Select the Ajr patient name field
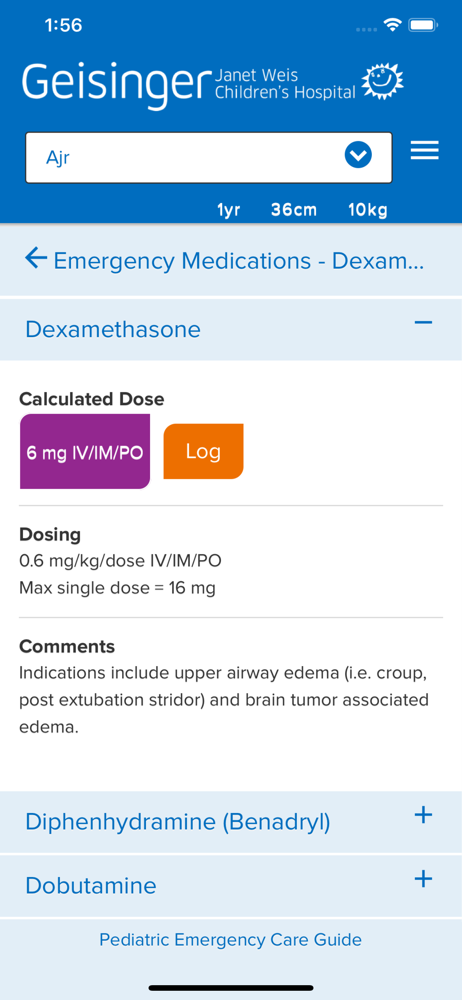 coord(209,158)
